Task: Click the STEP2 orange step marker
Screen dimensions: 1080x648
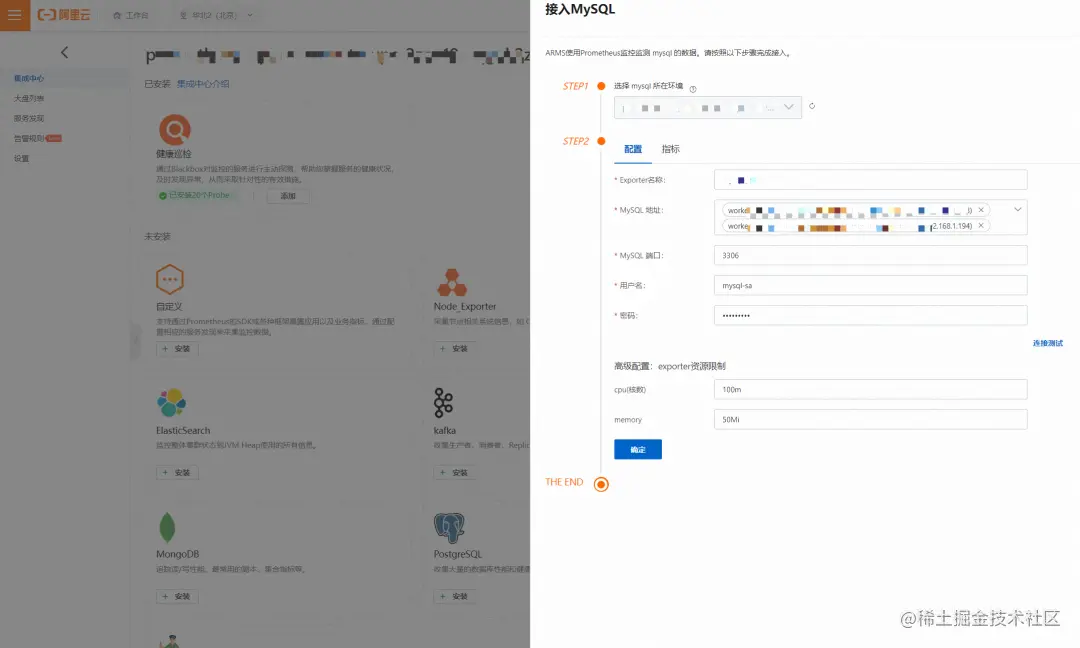Action: (601, 141)
